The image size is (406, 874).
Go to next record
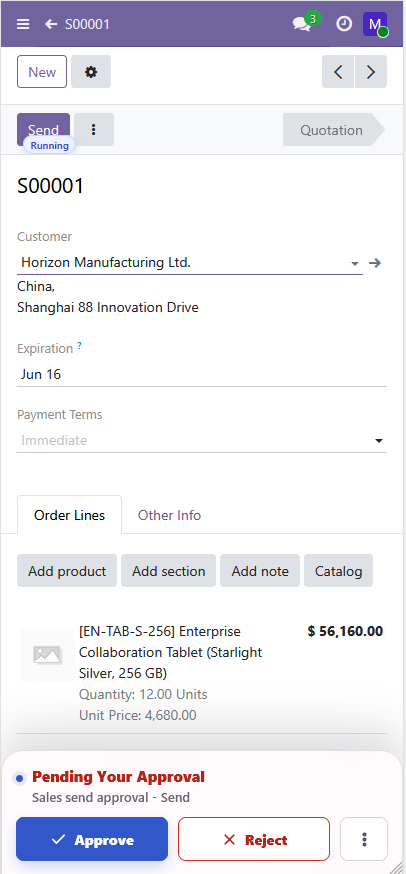[x=371, y=72]
